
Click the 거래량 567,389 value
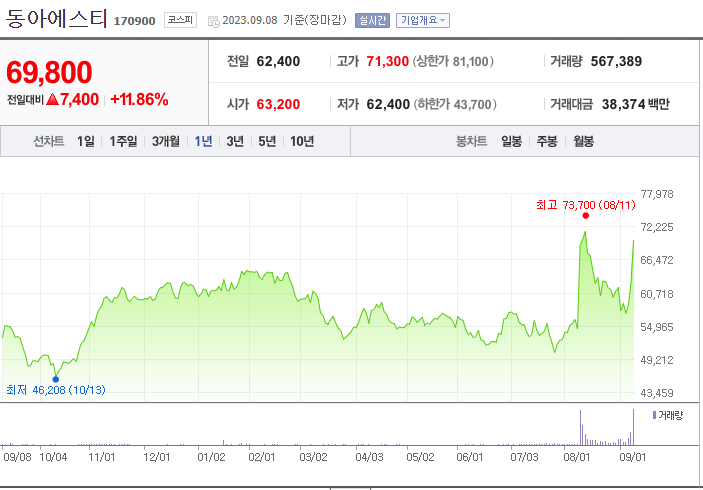tap(616, 61)
